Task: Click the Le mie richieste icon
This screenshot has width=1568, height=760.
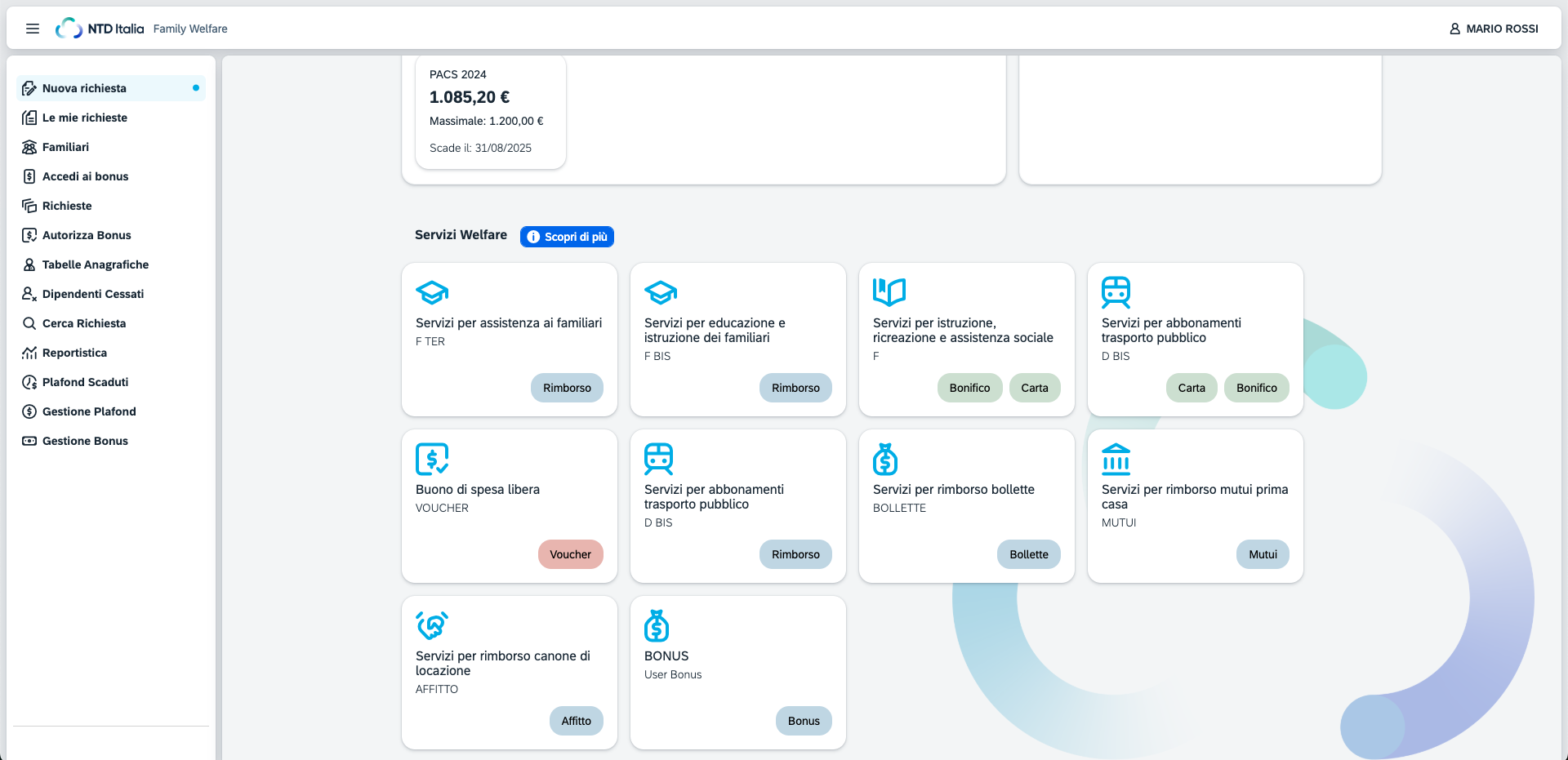Action: click(29, 118)
